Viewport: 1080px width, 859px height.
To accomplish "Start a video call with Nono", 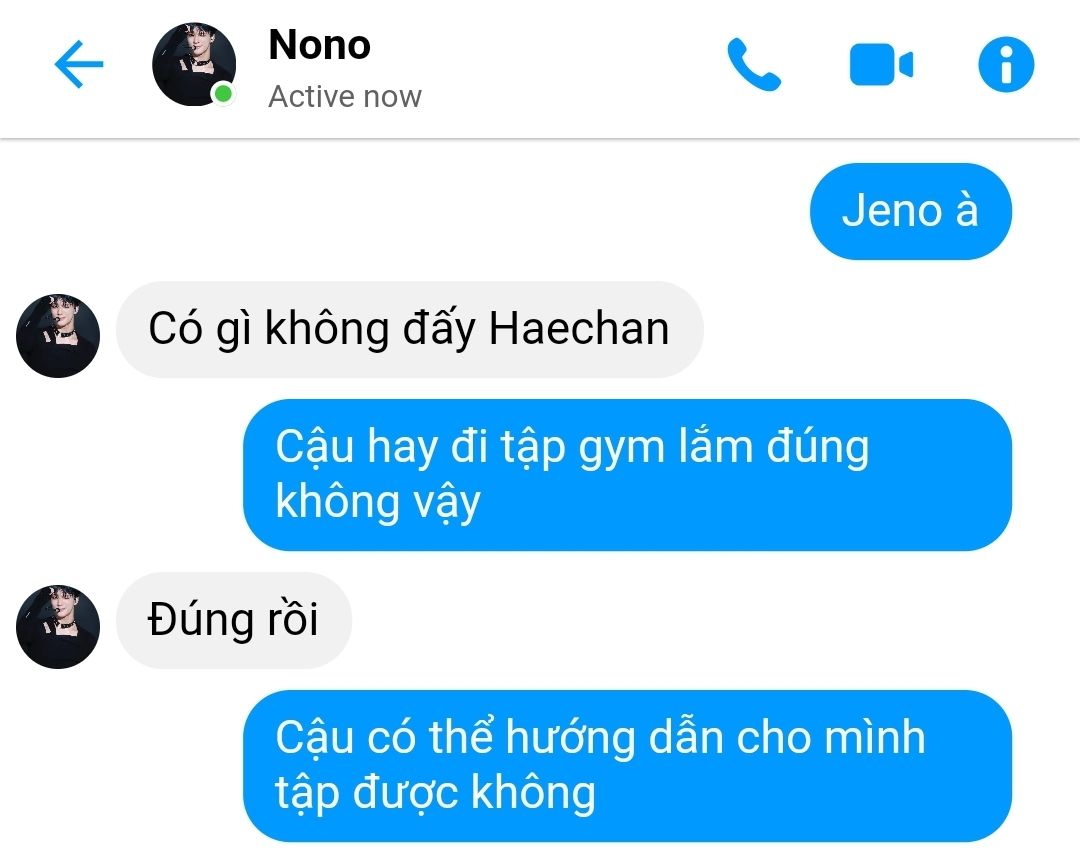I will pyautogui.click(x=881, y=64).
